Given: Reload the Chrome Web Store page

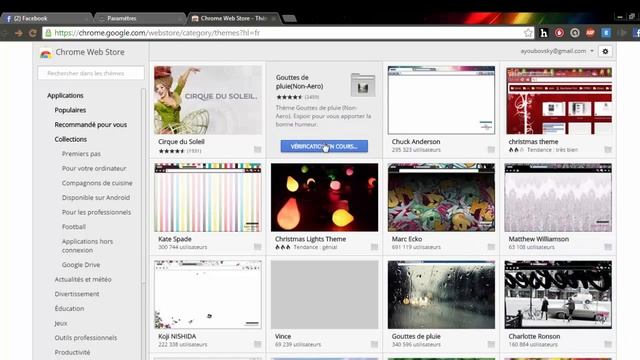Looking at the screenshot, I should [x=33, y=33].
